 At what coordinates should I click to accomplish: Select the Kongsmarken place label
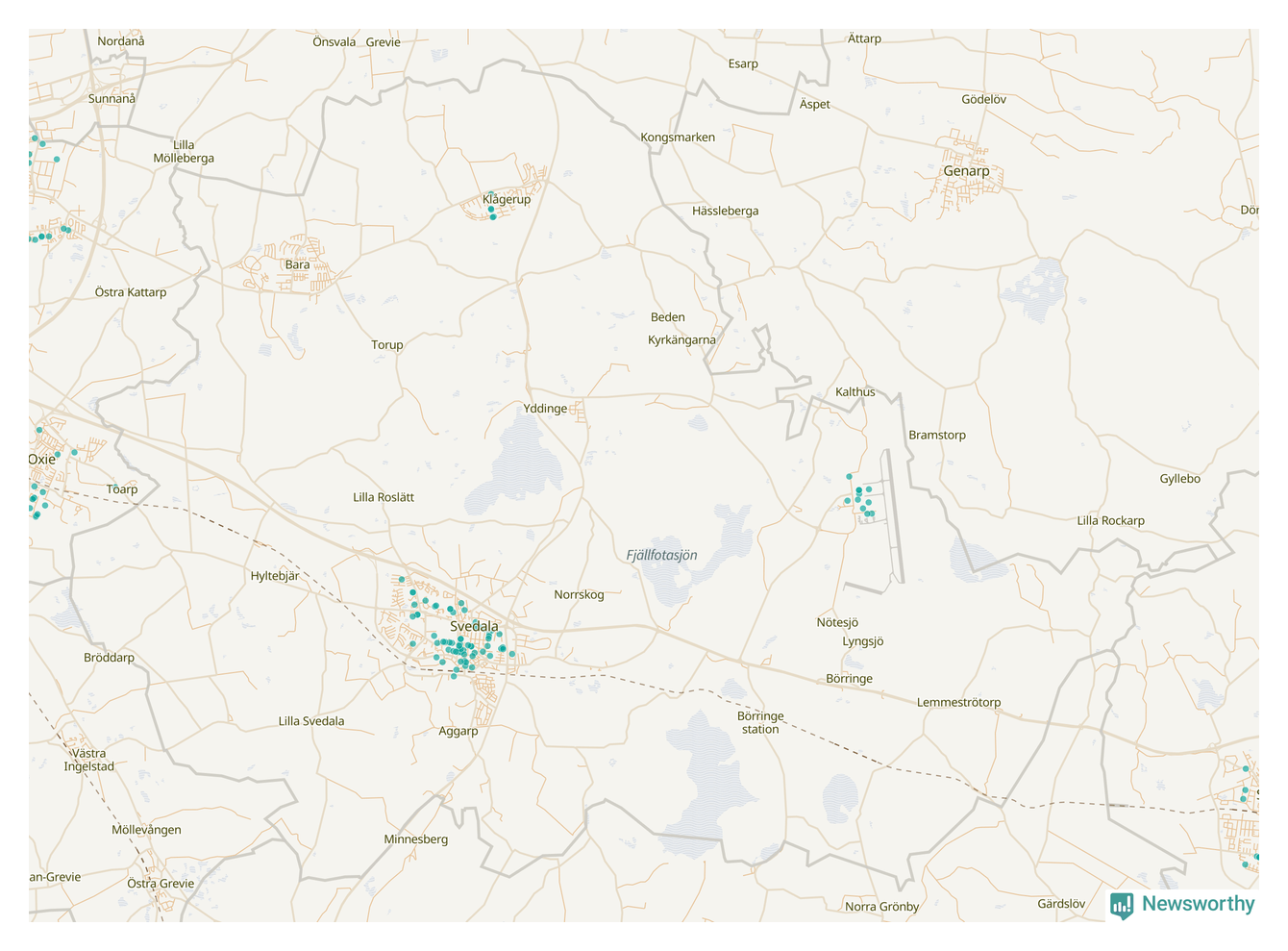pos(678,138)
